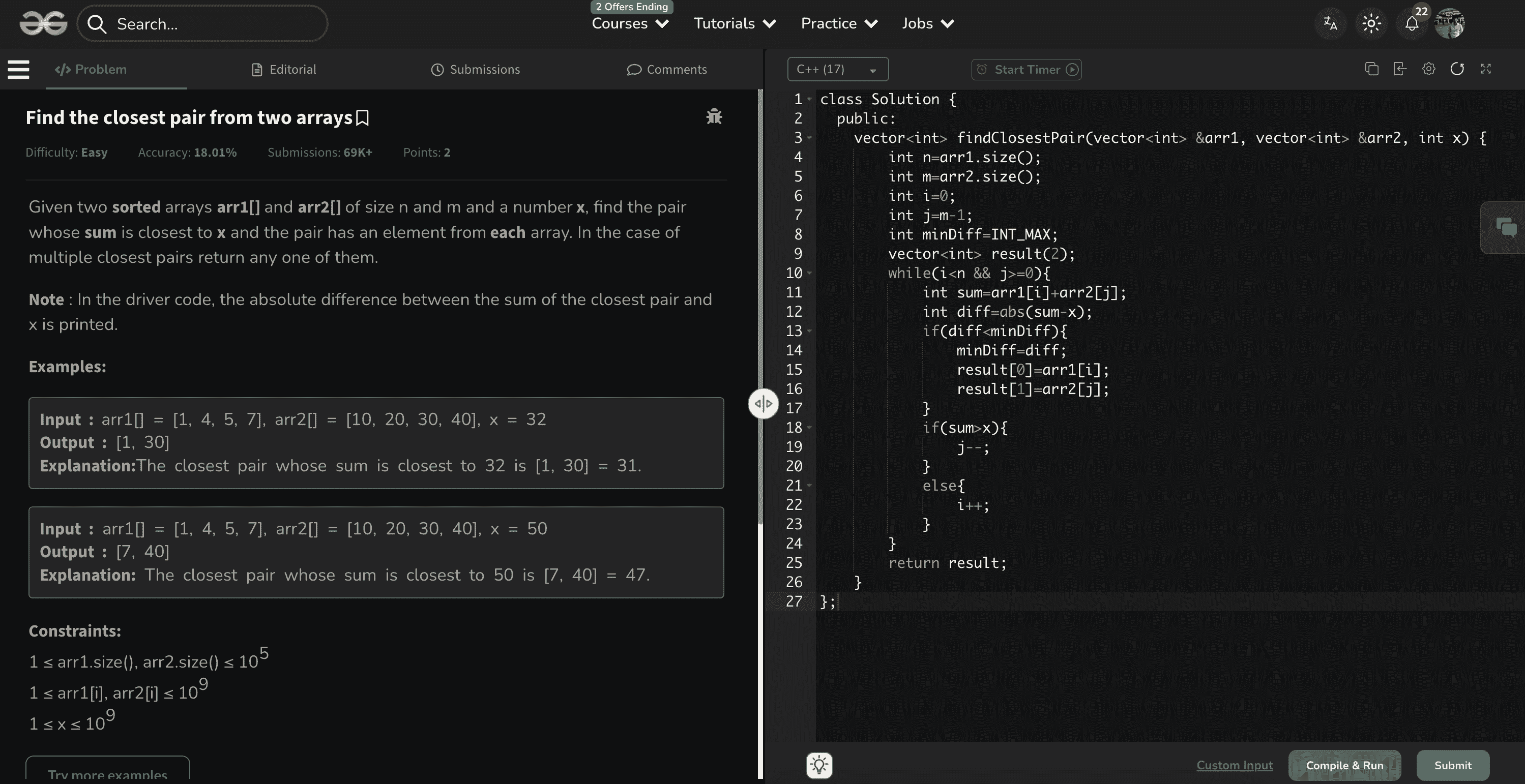Switch to the Editorial tab

[284, 69]
